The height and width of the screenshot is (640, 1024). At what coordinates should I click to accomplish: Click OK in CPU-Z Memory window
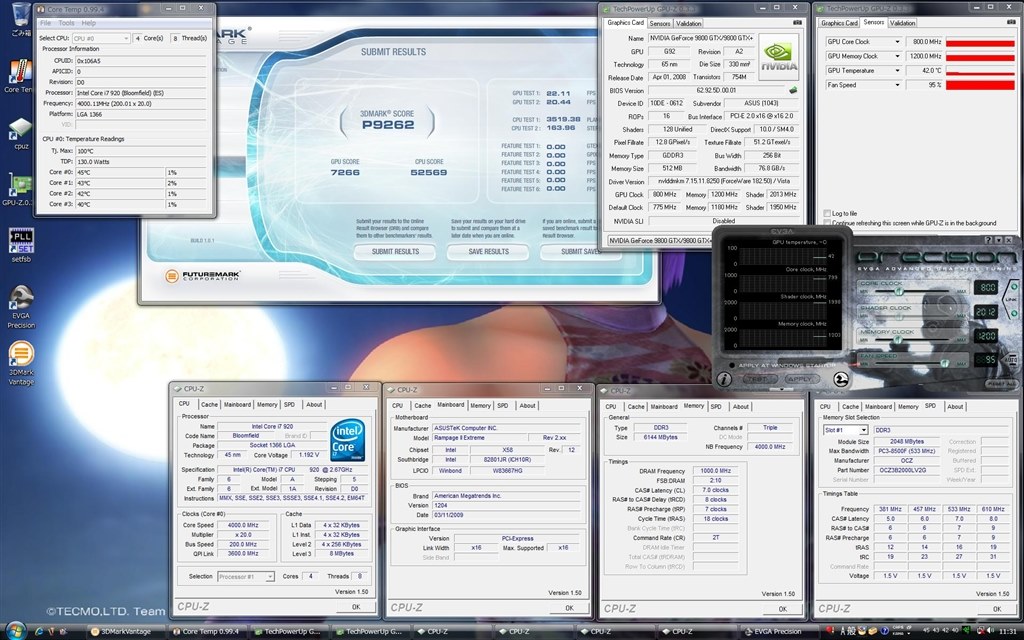point(782,609)
